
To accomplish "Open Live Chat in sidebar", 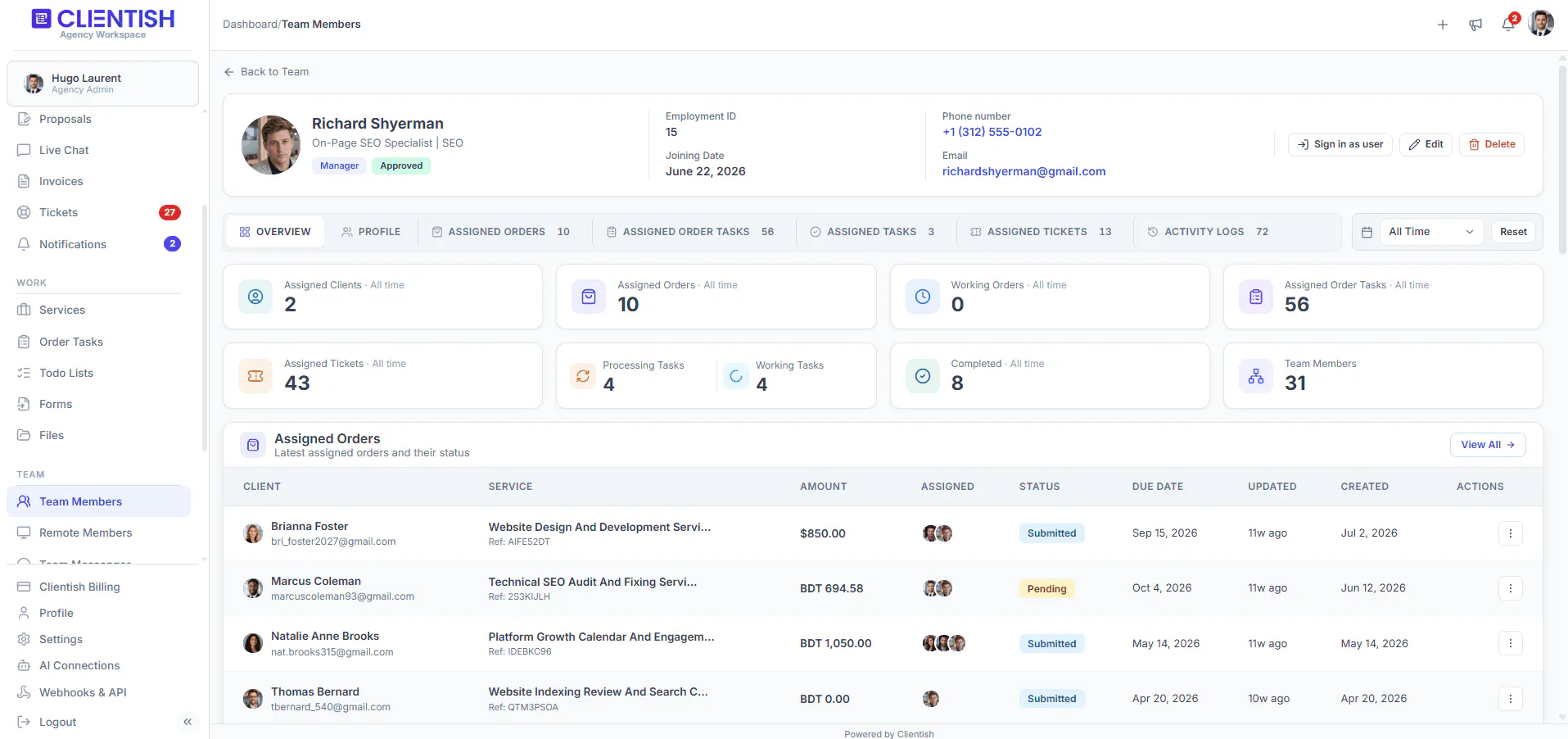I will (x=98, y=150).
